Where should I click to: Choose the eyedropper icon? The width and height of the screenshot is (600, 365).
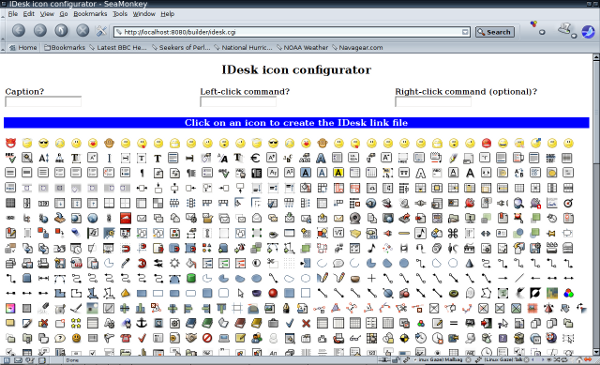[126, 263]
